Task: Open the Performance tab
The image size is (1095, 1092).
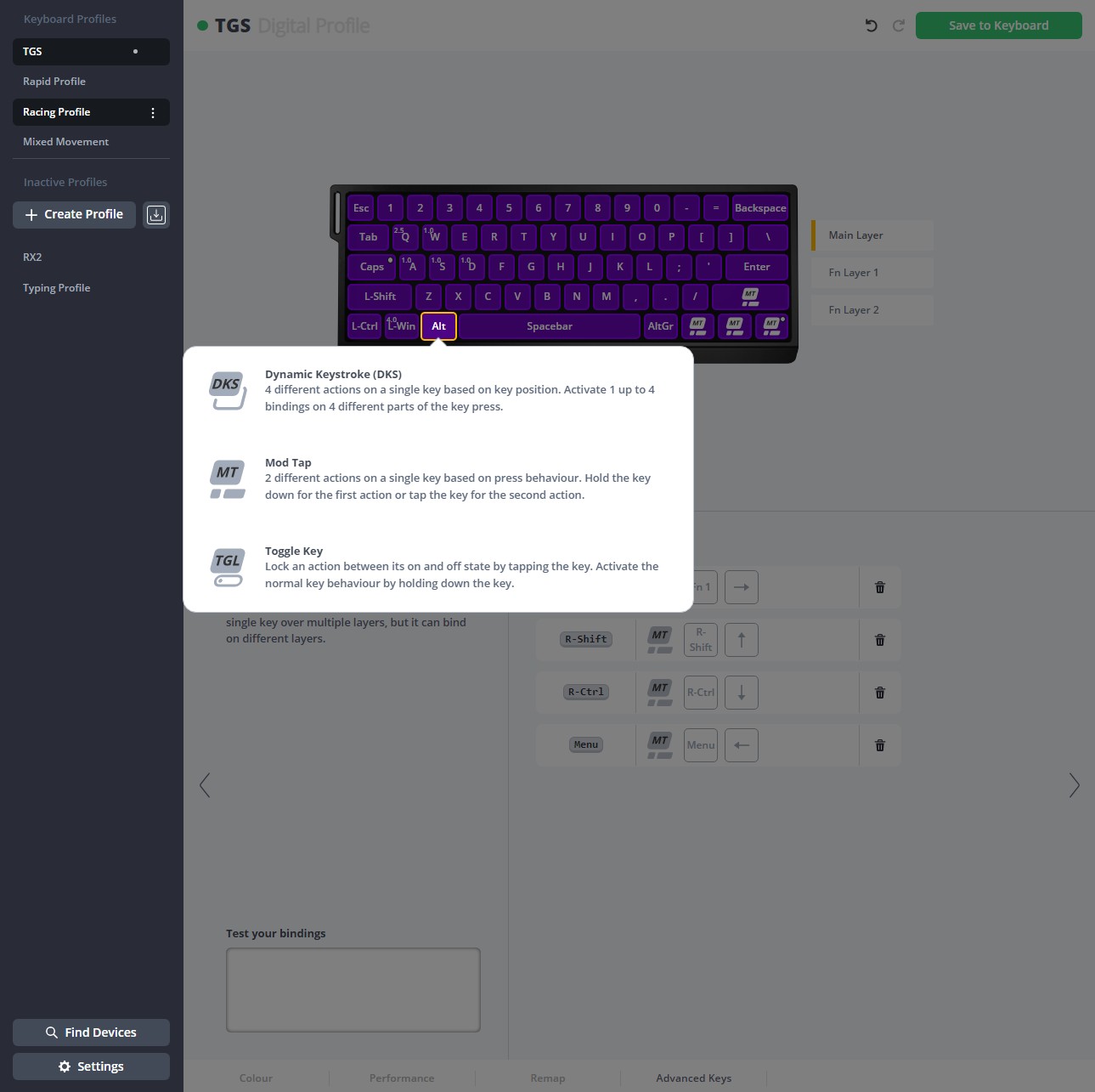Action: coord(402,1078)
